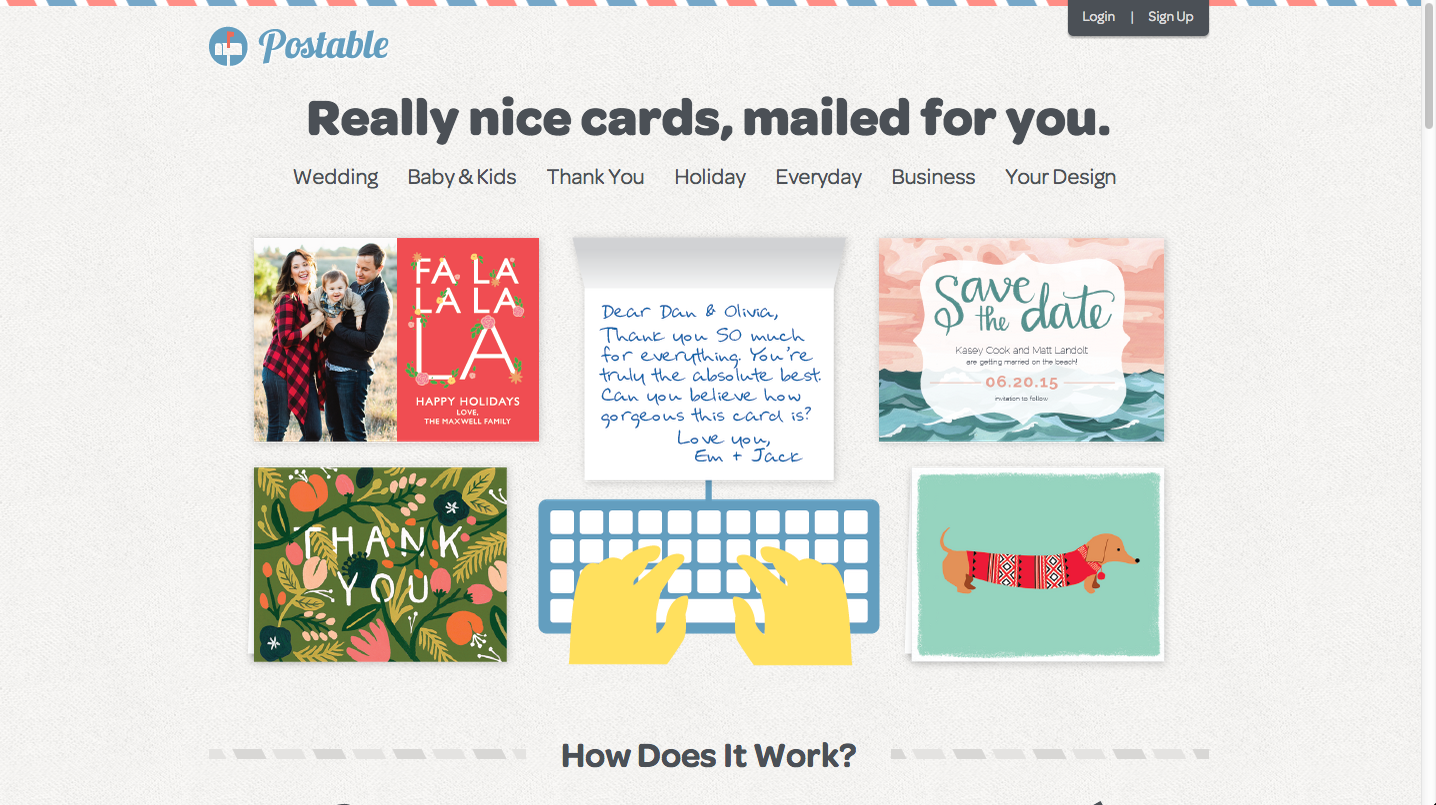The width and height of the screenshot is (1436, 805).
Task: Click the handwritten Dear Dan & Olivia note
Action: click(709, 382)
